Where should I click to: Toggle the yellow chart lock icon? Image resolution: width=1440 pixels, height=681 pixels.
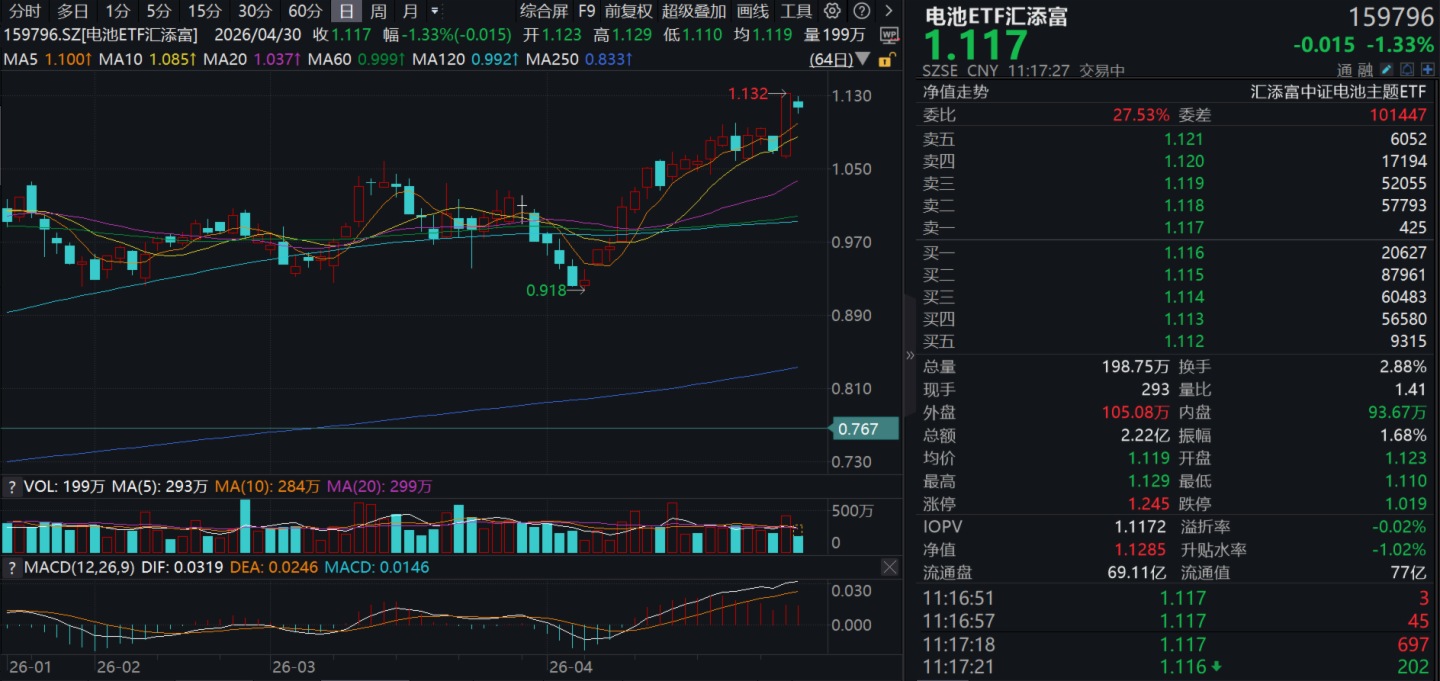(884, 60)
